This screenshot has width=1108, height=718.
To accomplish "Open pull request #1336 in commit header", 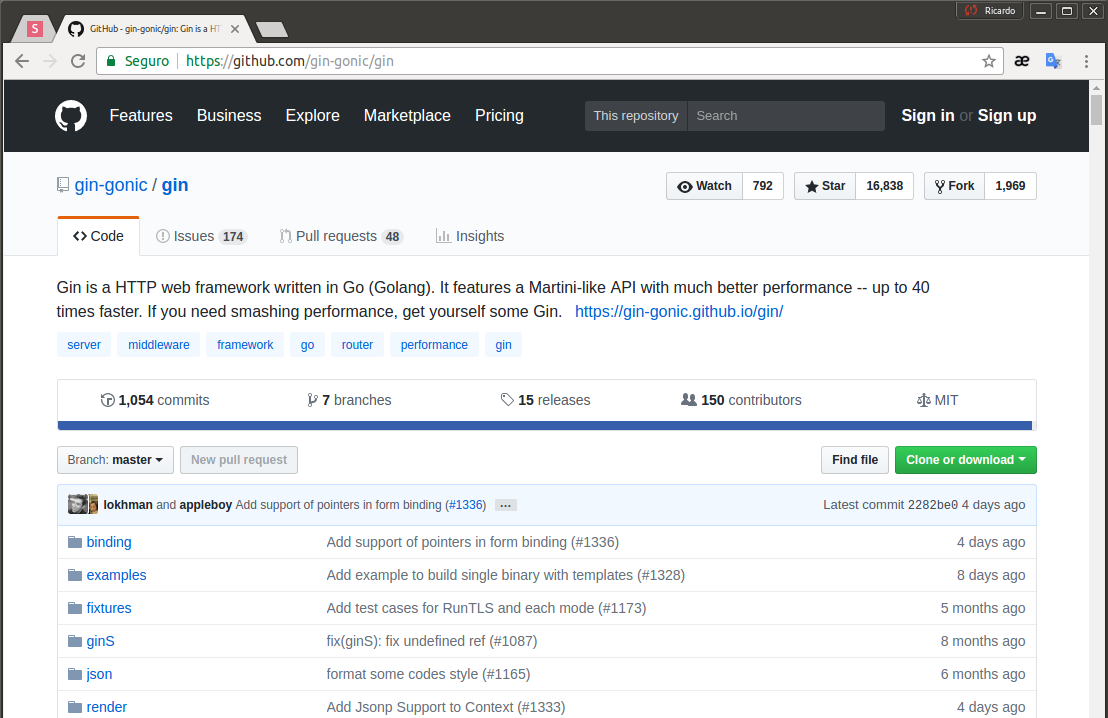I will click(466, 505).
